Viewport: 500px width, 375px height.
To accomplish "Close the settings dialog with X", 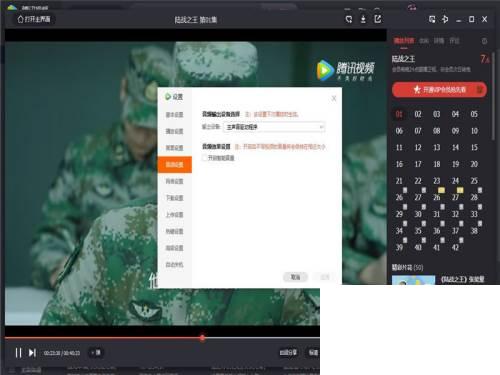I will [334, 98].
